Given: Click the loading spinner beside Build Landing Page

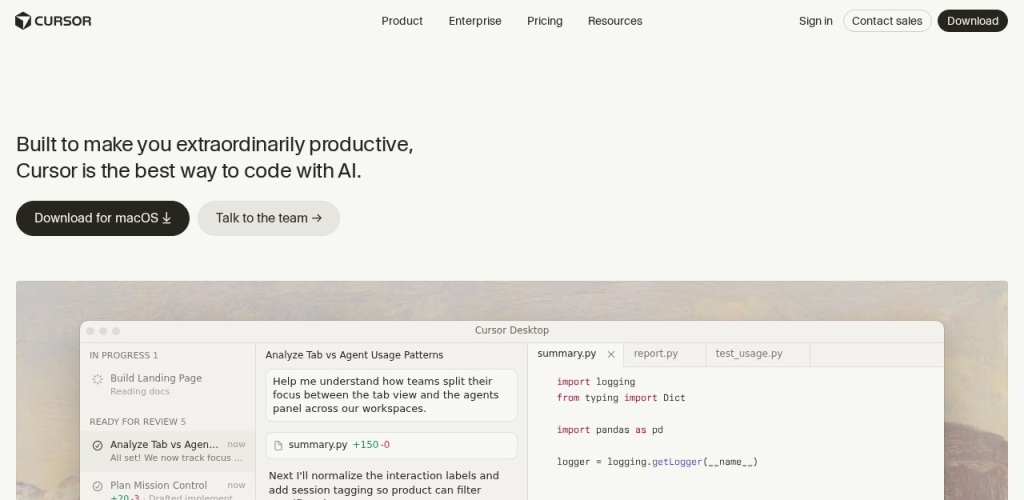Looking at the screenshot, I should [x=97, y=379].
